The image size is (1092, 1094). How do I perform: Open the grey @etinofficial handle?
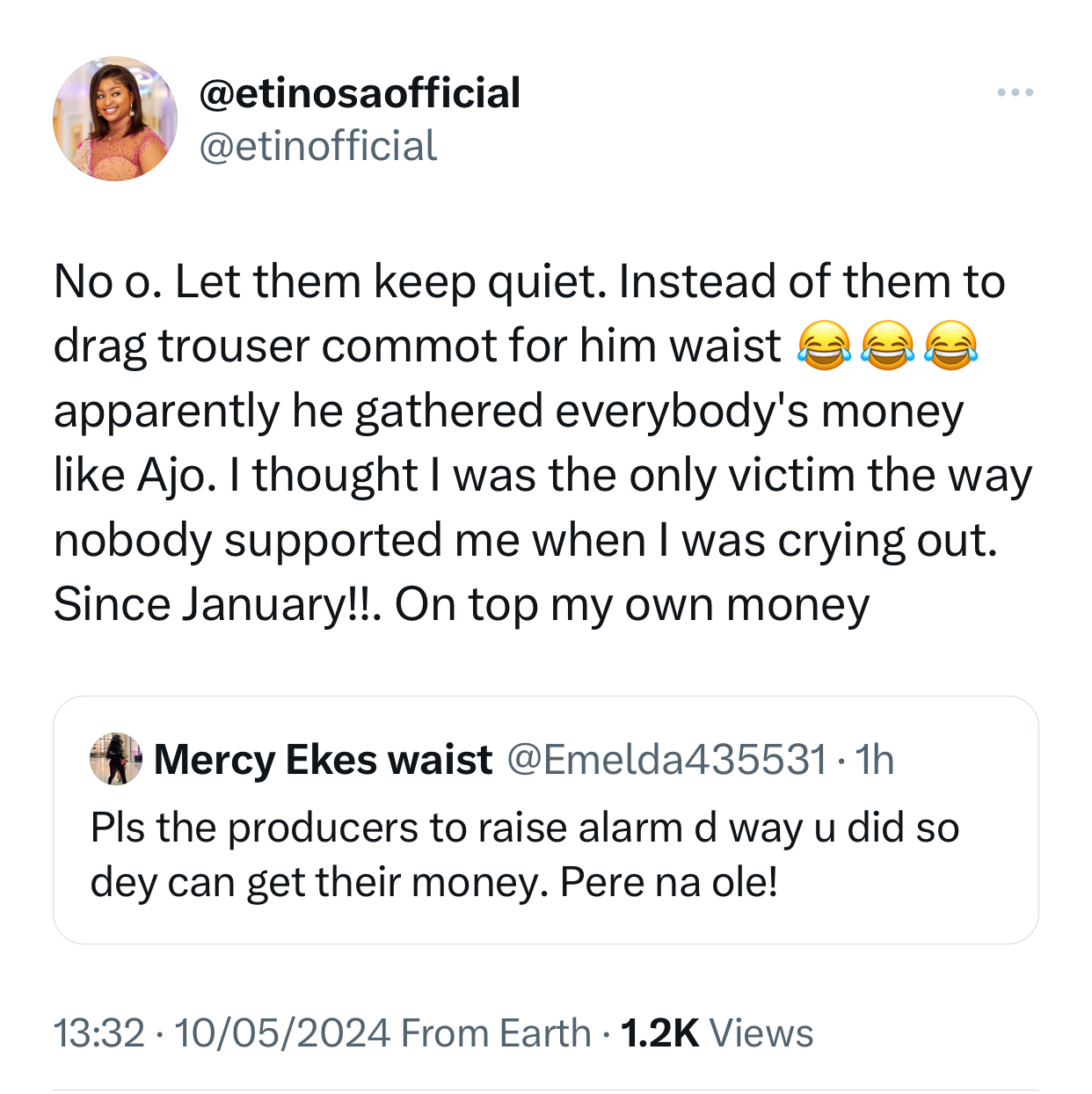pyautogui.click(x=318, y=146)
